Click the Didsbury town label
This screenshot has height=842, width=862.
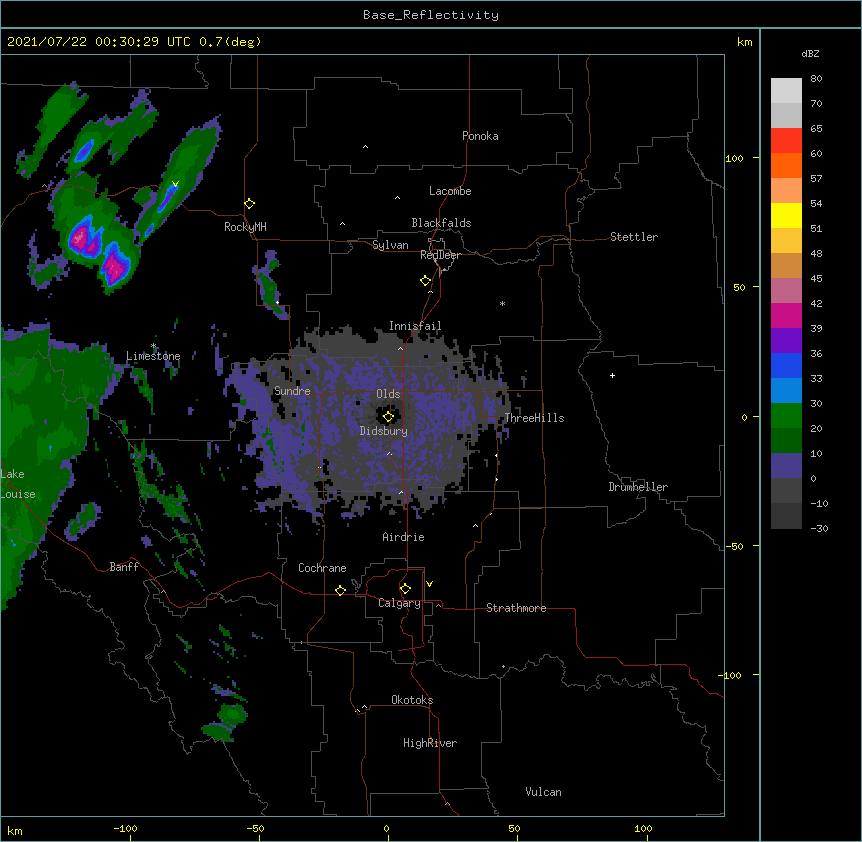pos(384,431)
